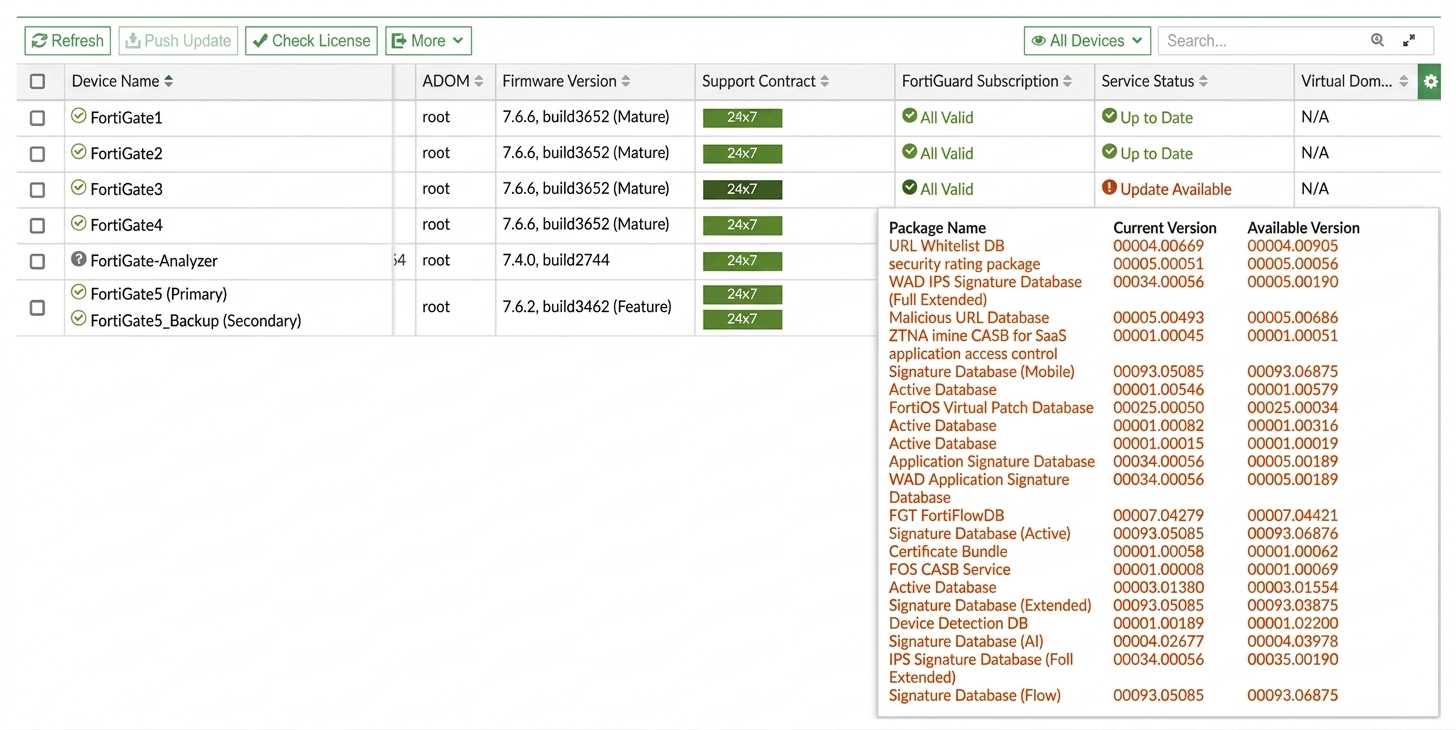Viewport: 1456px width, 730px height.
Task: Click FortiGate1 All Valid check icon
Action: click(909, 116)
